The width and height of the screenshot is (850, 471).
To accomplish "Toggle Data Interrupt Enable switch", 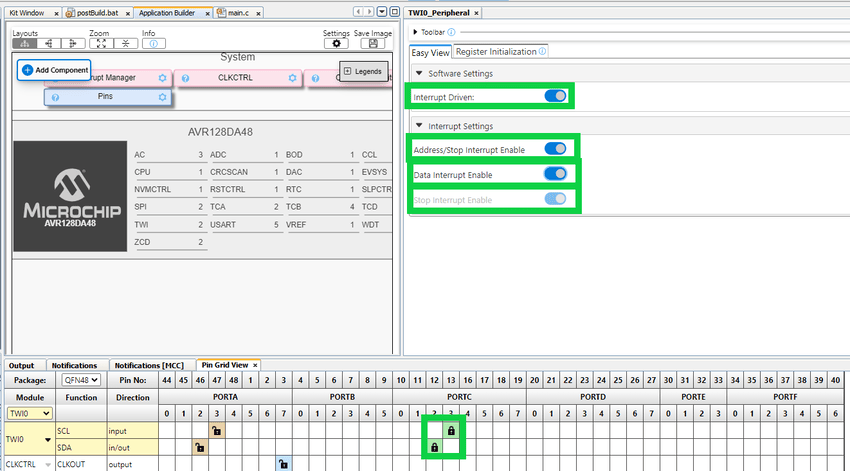I will [555, 174].
